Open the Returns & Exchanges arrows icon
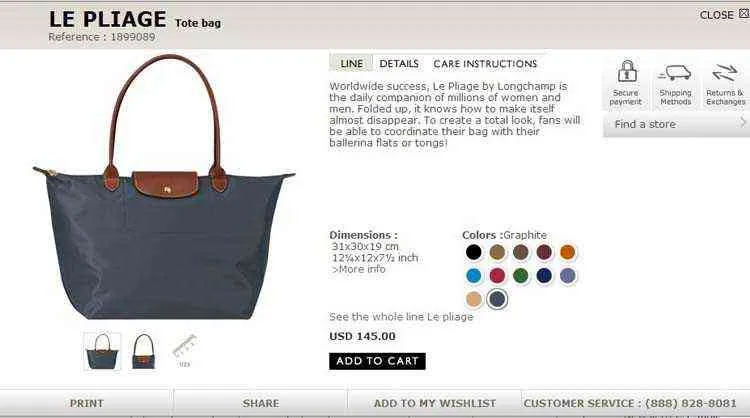The width and height of the screenshot is (750, 418). click(x=725, y=73)
